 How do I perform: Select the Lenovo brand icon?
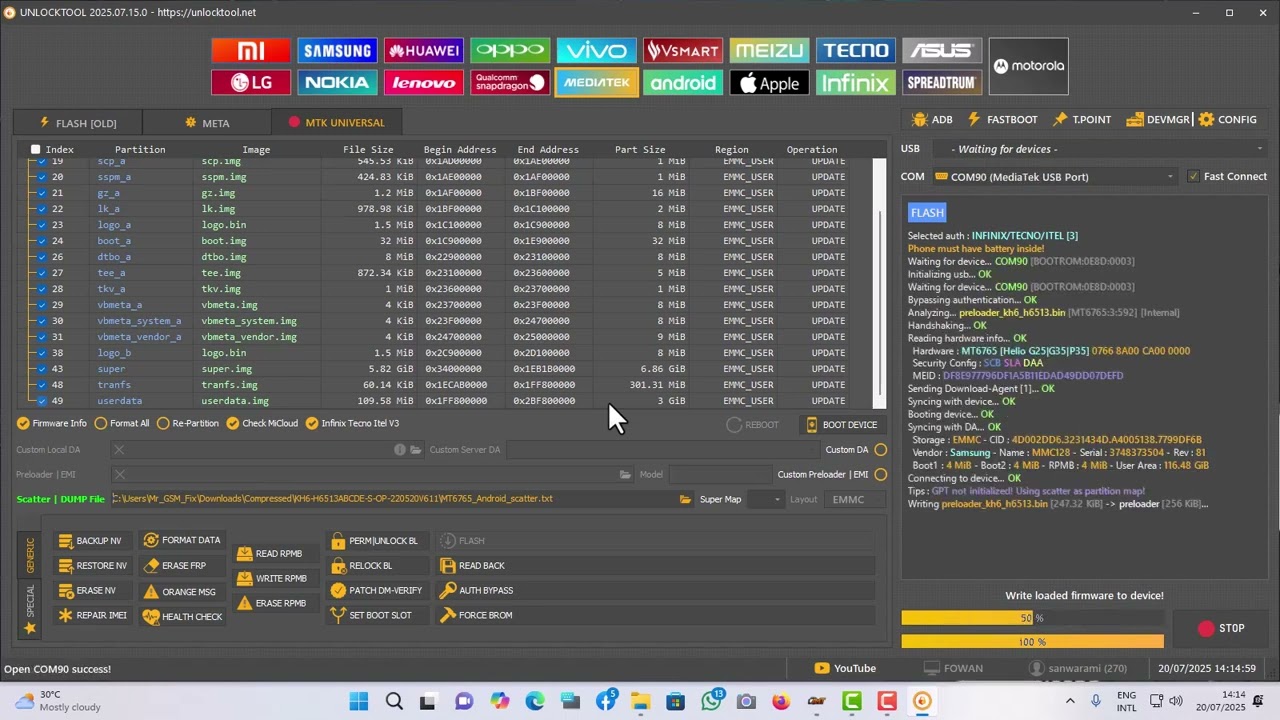point(423,83)
